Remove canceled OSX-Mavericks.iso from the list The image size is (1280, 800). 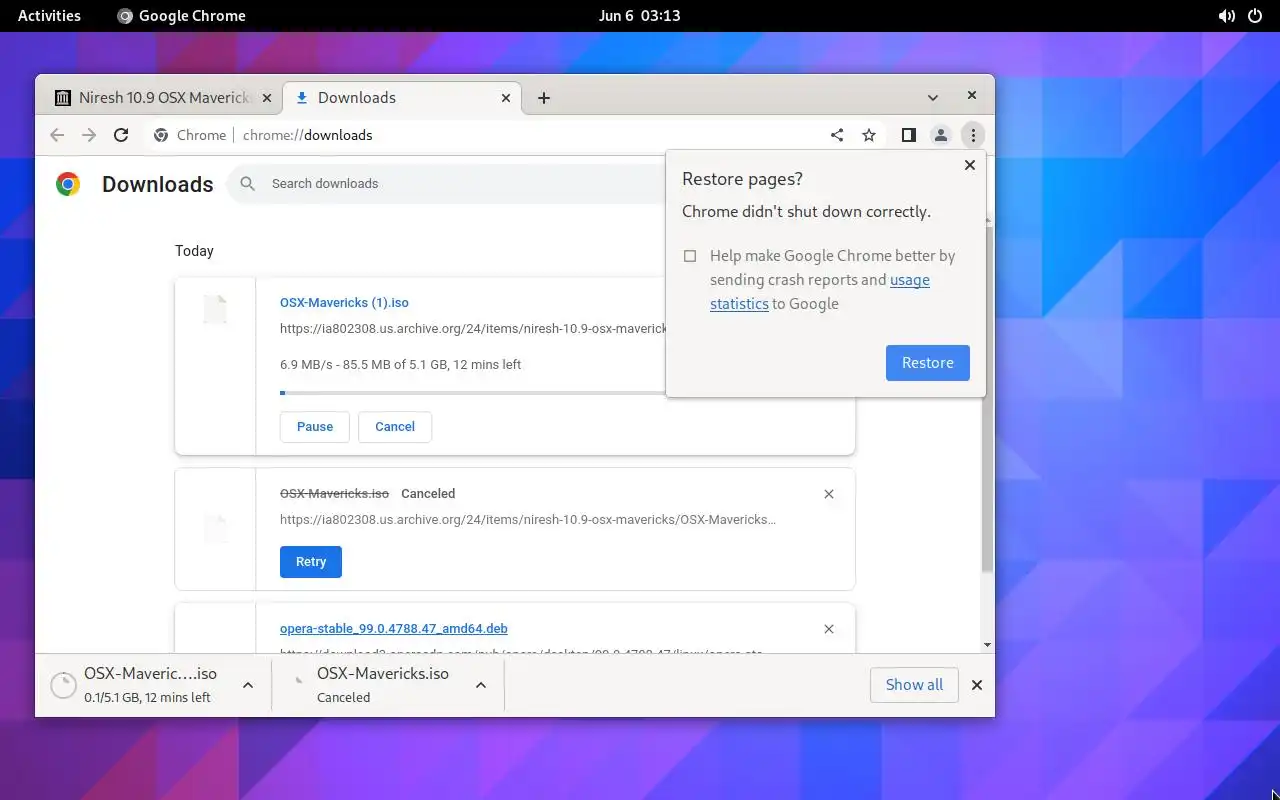tap(829, 494)
